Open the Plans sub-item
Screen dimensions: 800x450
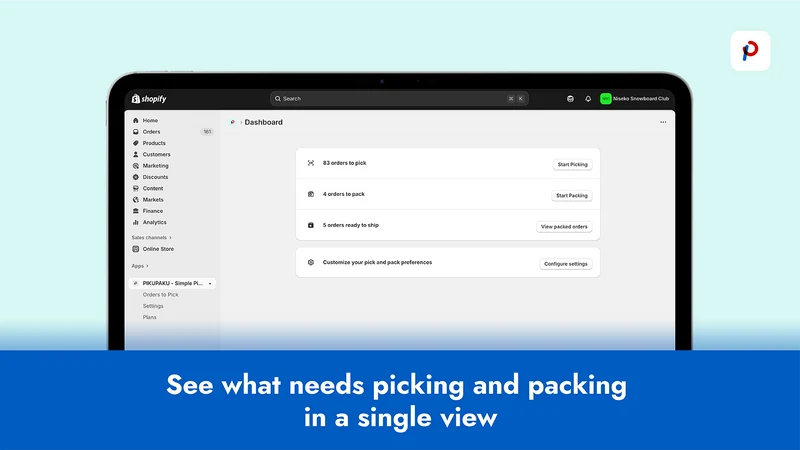click(149, 317)
